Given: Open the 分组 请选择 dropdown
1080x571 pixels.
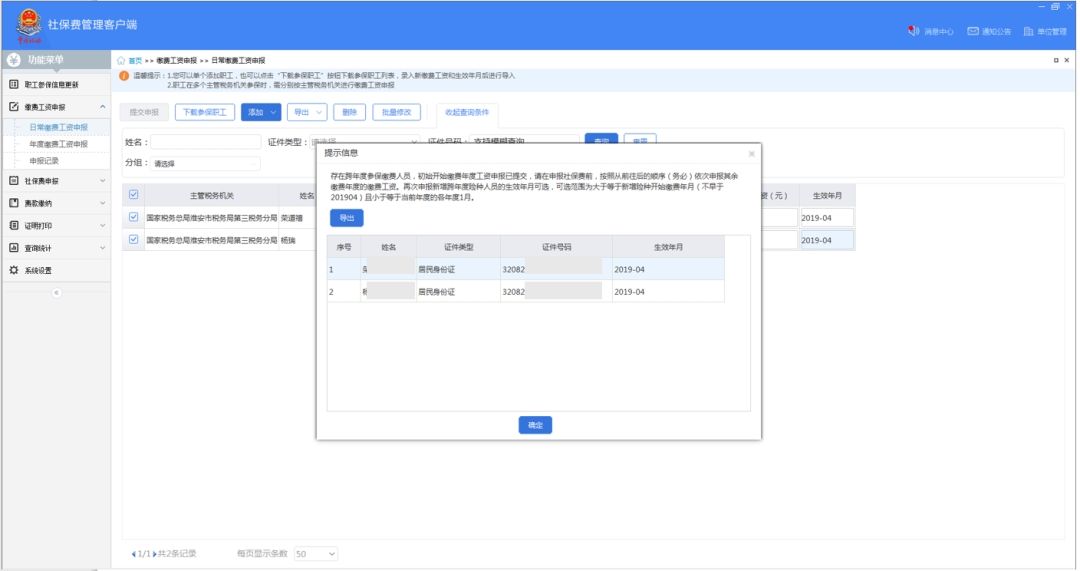Looking at the screenshot, I should coord(204,163).
